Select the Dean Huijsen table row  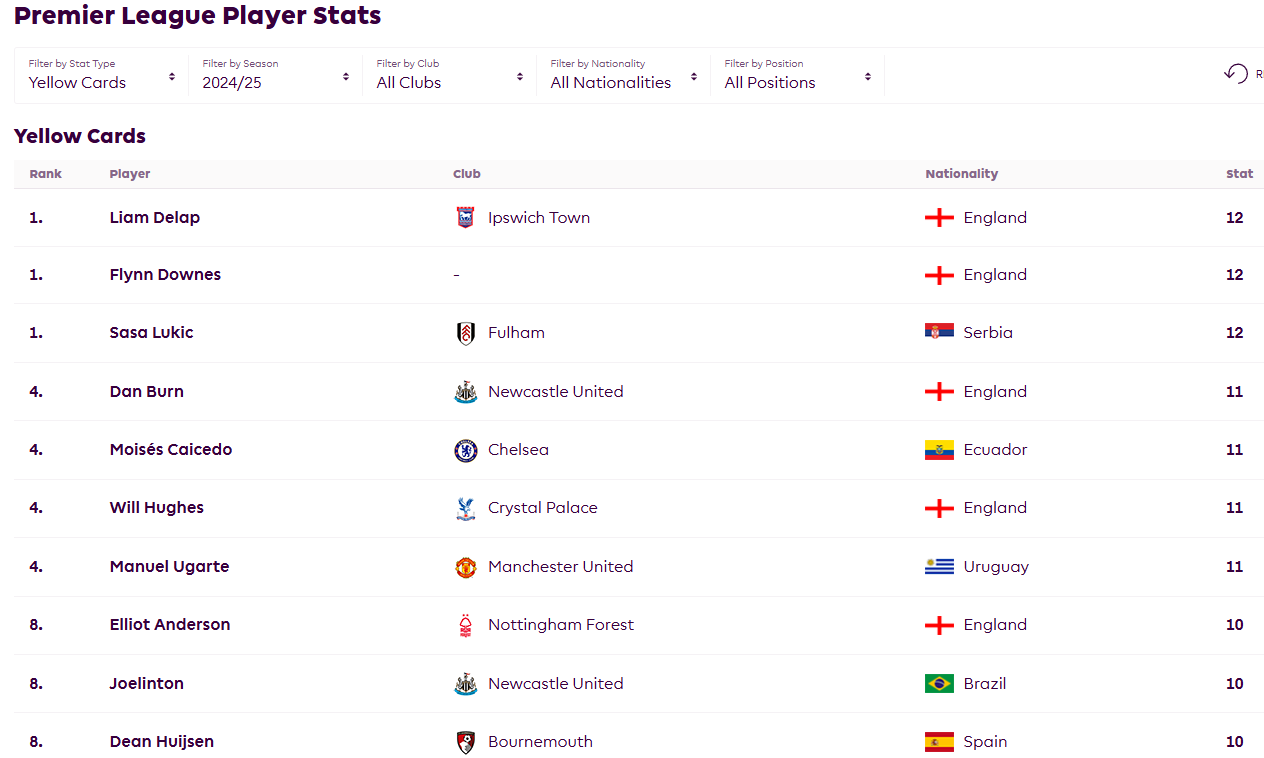point(639,742)
